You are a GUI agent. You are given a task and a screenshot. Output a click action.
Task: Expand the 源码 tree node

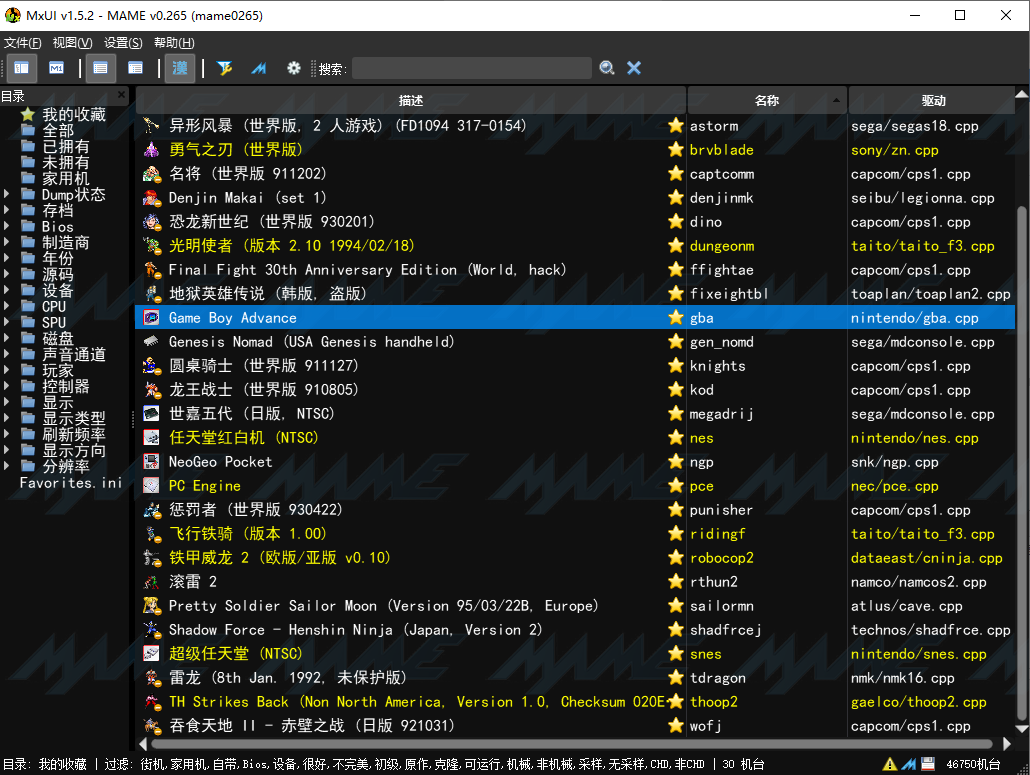pyautogui.click(x=7, y=275)
